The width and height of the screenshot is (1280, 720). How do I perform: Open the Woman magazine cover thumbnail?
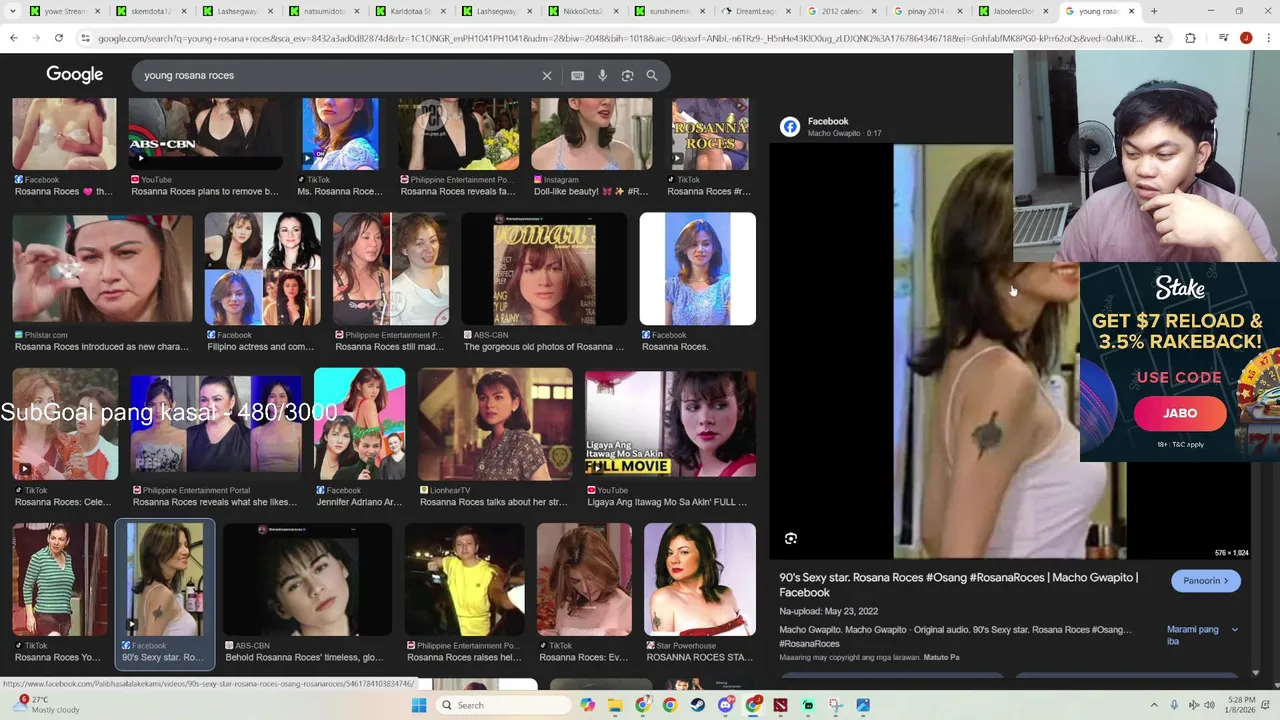click(x=544, y=268)
